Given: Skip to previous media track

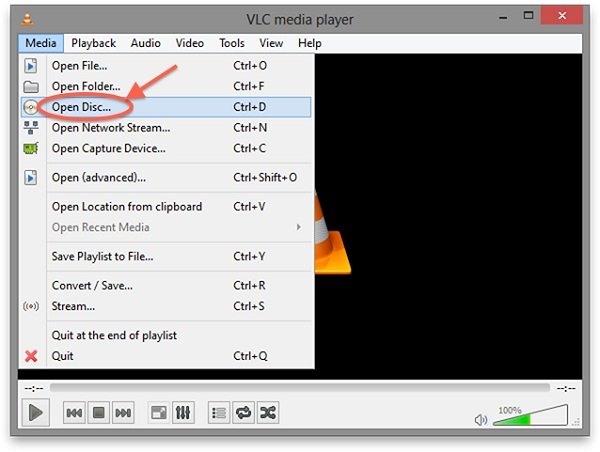Looking at the screenshot, I should pyautogui.click(x=74, y=413).
